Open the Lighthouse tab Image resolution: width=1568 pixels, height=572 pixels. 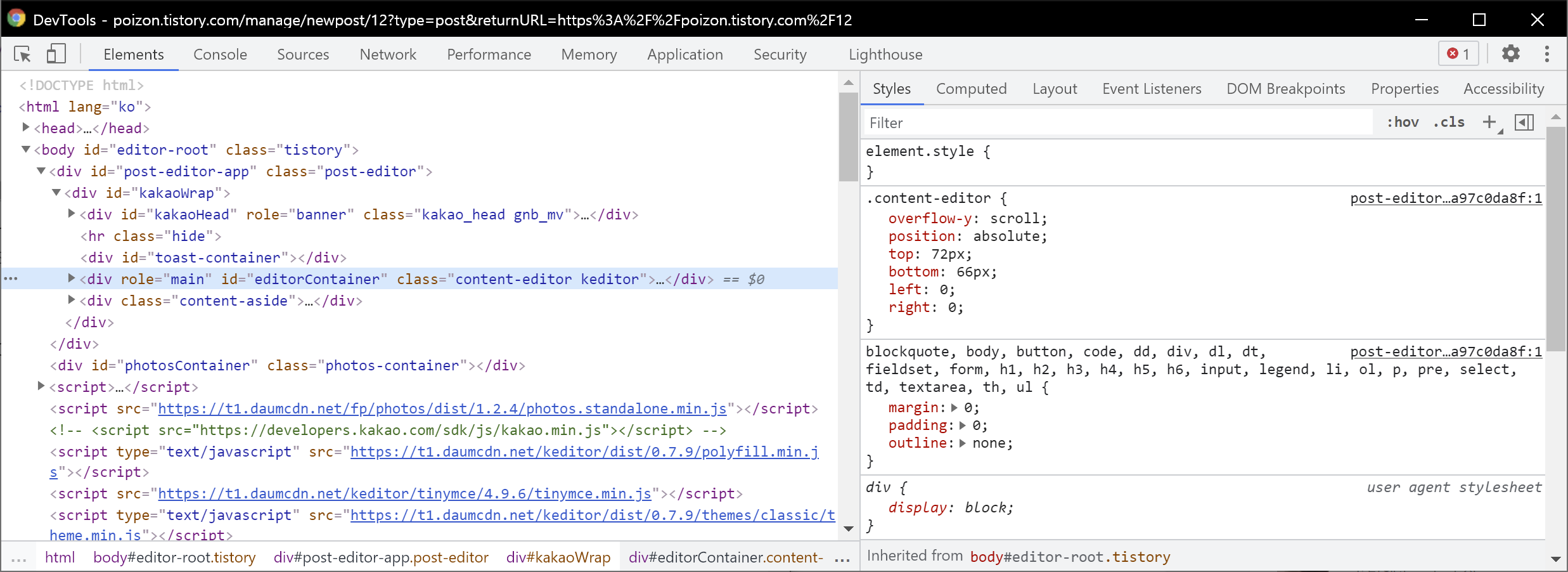(x=885, y=55)
